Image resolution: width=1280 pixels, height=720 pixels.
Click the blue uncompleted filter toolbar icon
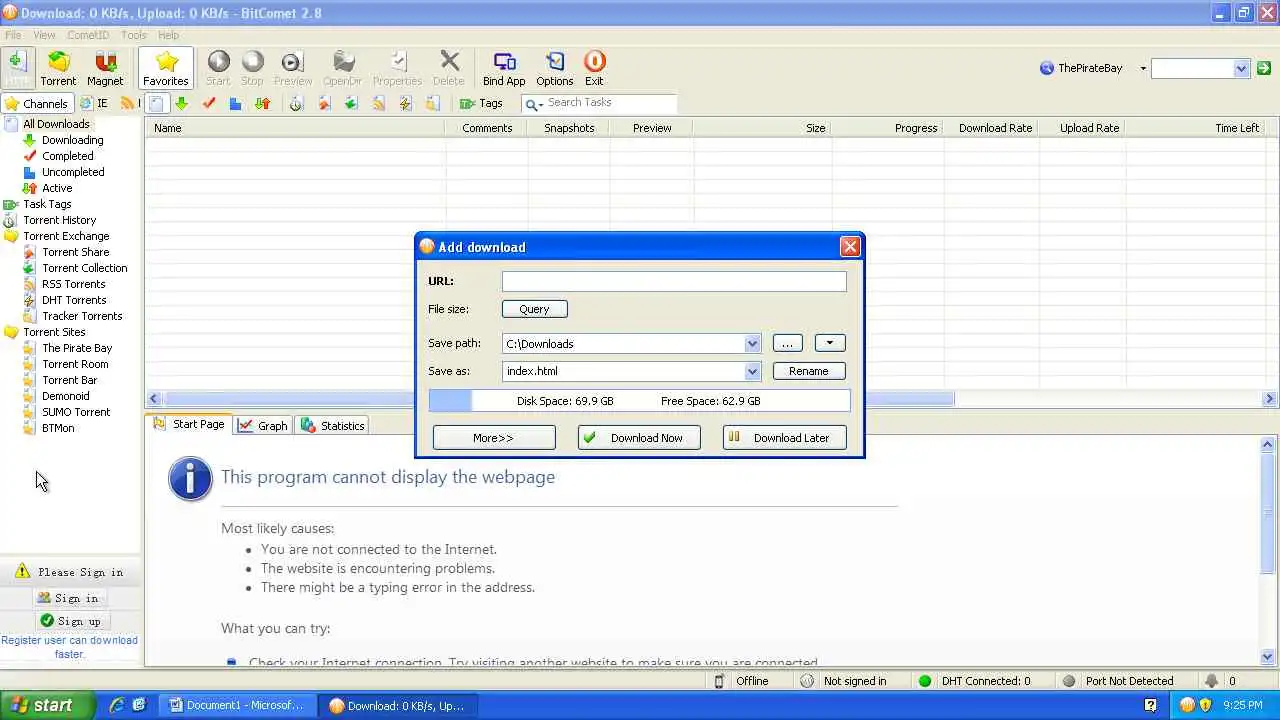tap(235, 103)
